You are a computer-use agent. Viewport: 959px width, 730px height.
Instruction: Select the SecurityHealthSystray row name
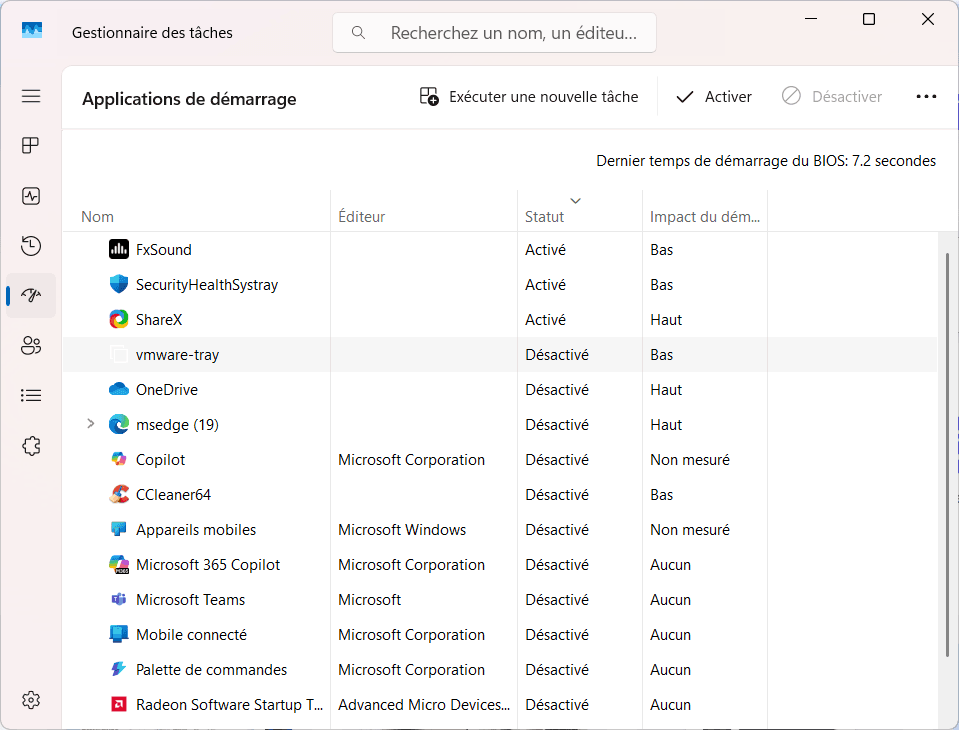click(207, 285)
